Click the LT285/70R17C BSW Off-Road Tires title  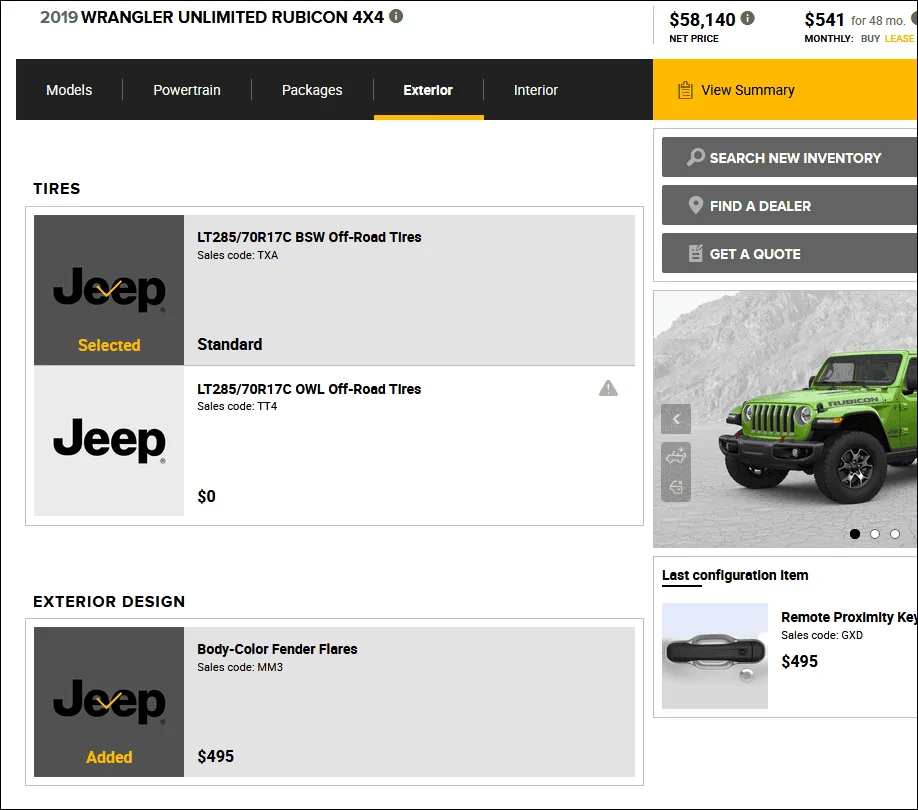(x=309, y=237)
